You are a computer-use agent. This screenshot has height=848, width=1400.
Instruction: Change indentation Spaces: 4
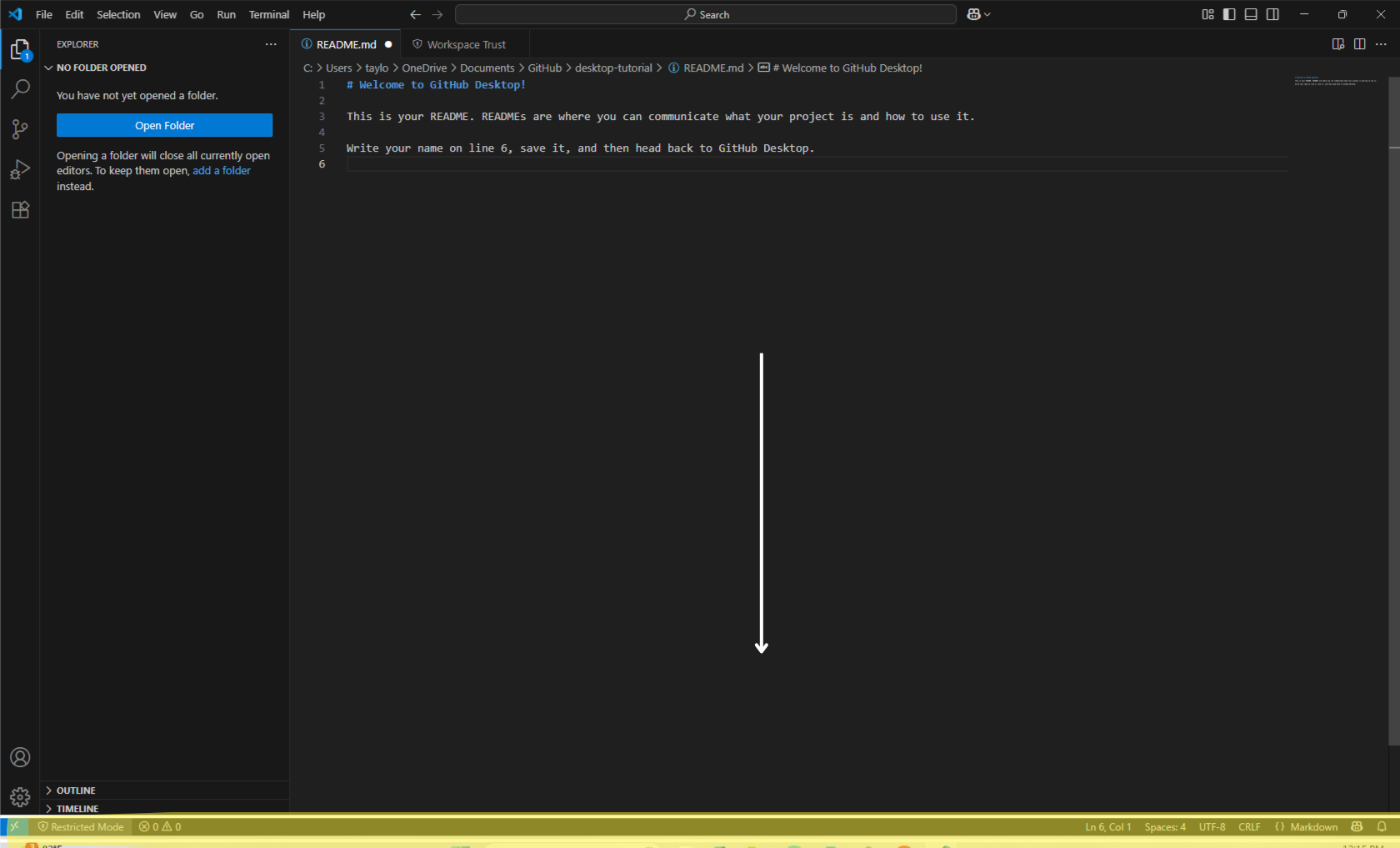(x=1165, y=826)
